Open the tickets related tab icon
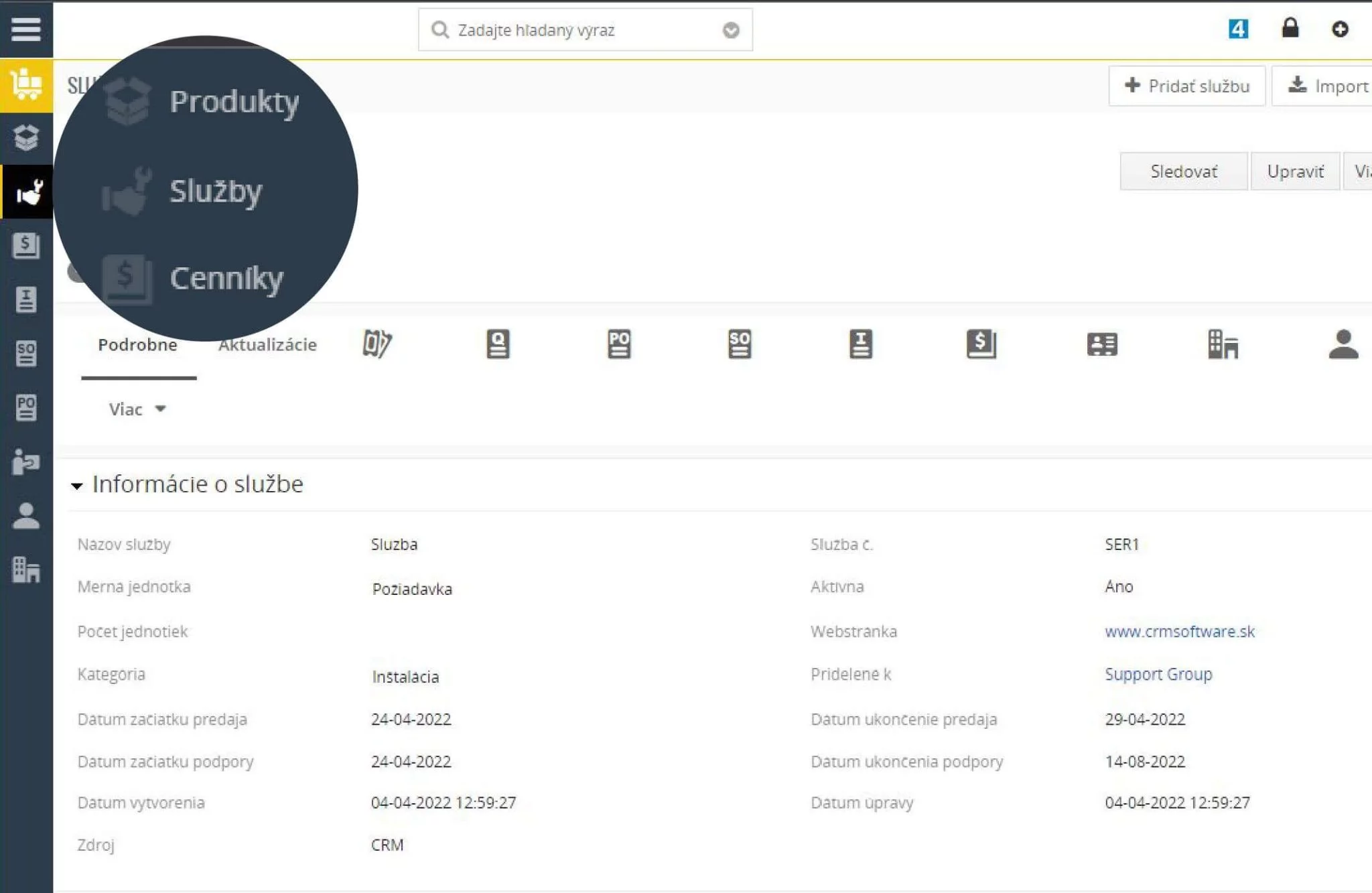 pos(377,344)
